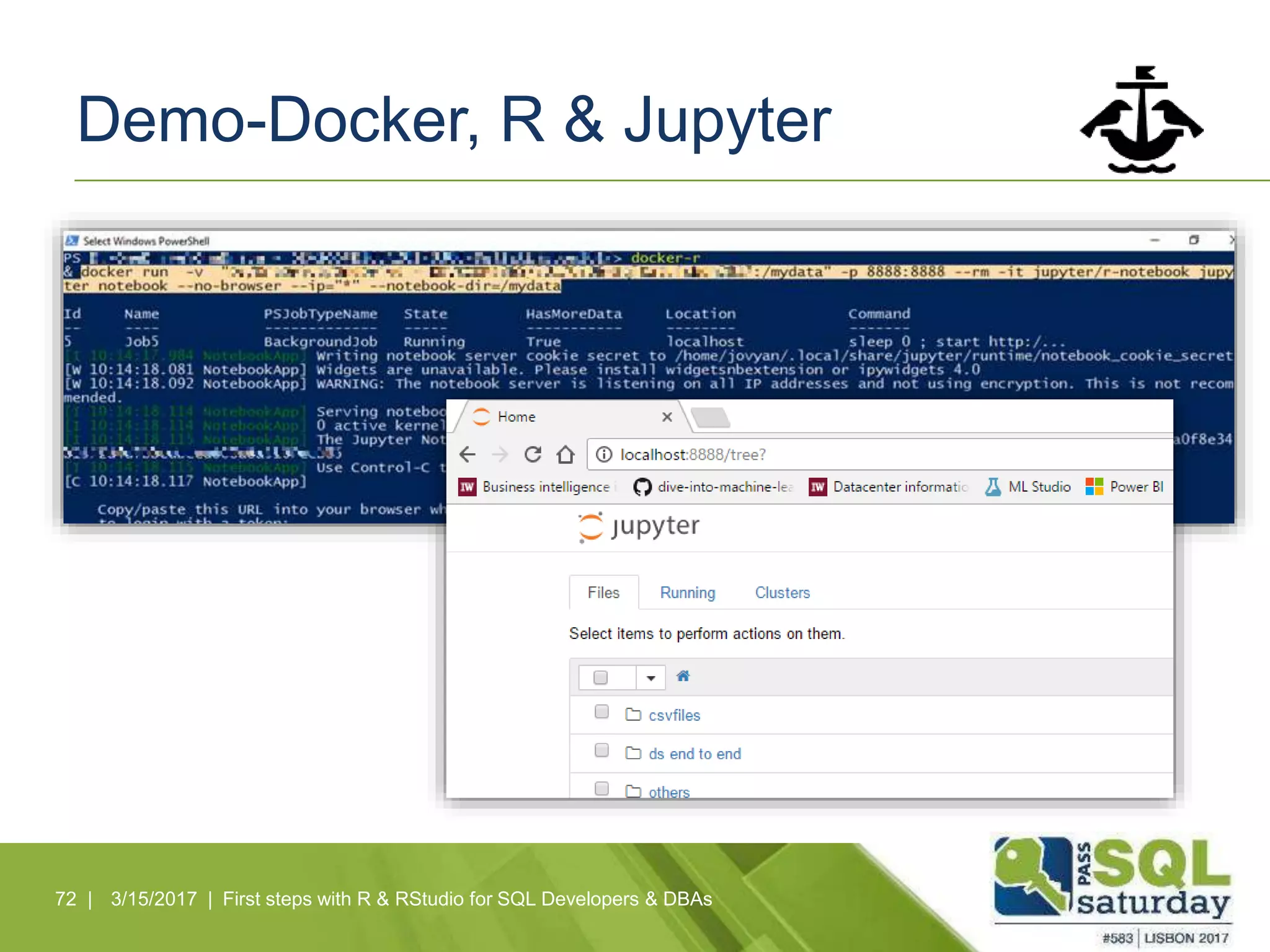Image resolution: width=1270 pixels, height=952 pixels.
Task: Click the home directory breadcrumb icon
Action: pyautogui.click(x=683, y=676)
